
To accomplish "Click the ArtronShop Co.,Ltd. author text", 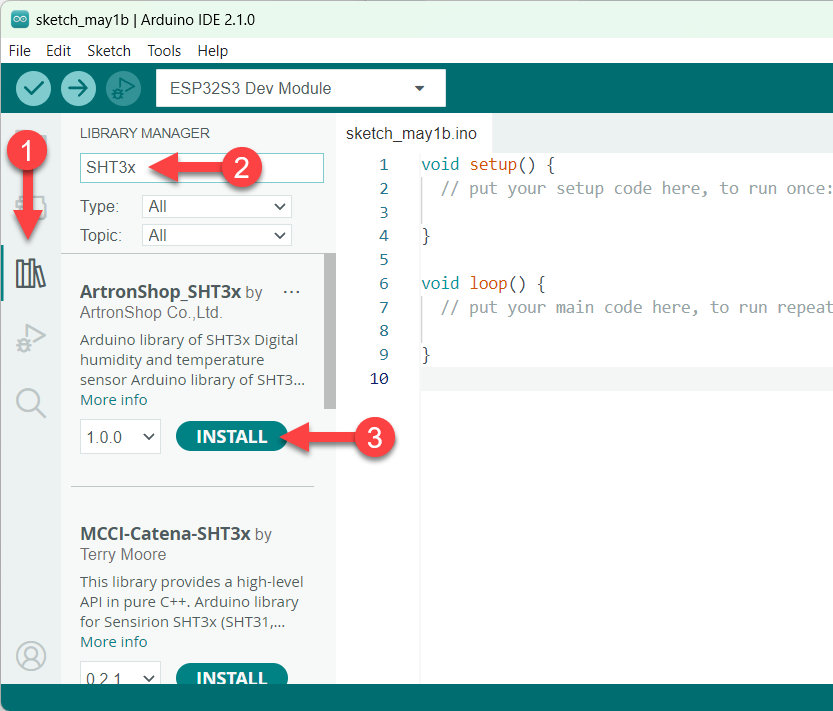I will click(151, 312).
